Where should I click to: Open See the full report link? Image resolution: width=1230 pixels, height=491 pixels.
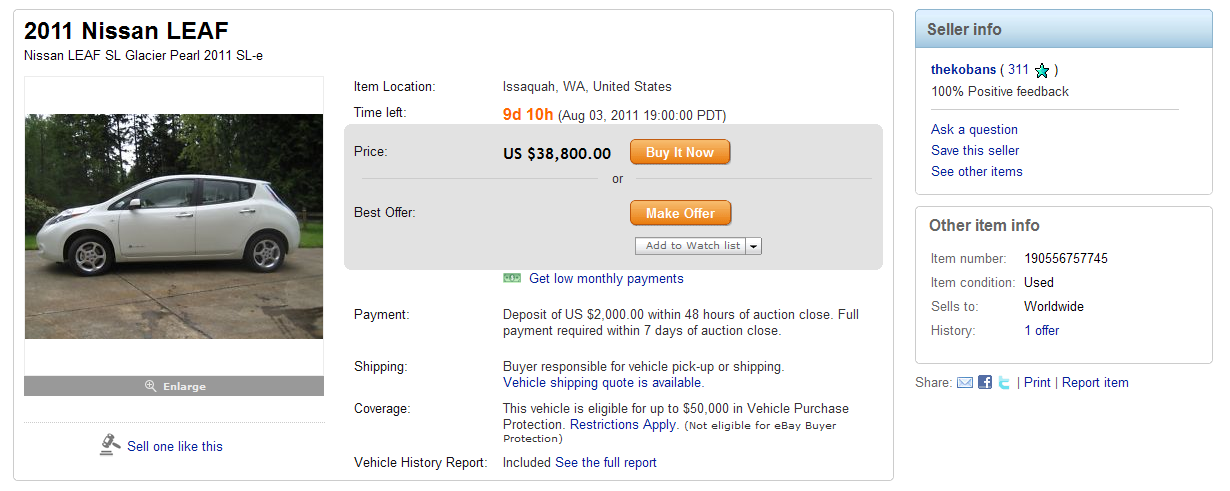pyautogui.click(x=606, y=462)
